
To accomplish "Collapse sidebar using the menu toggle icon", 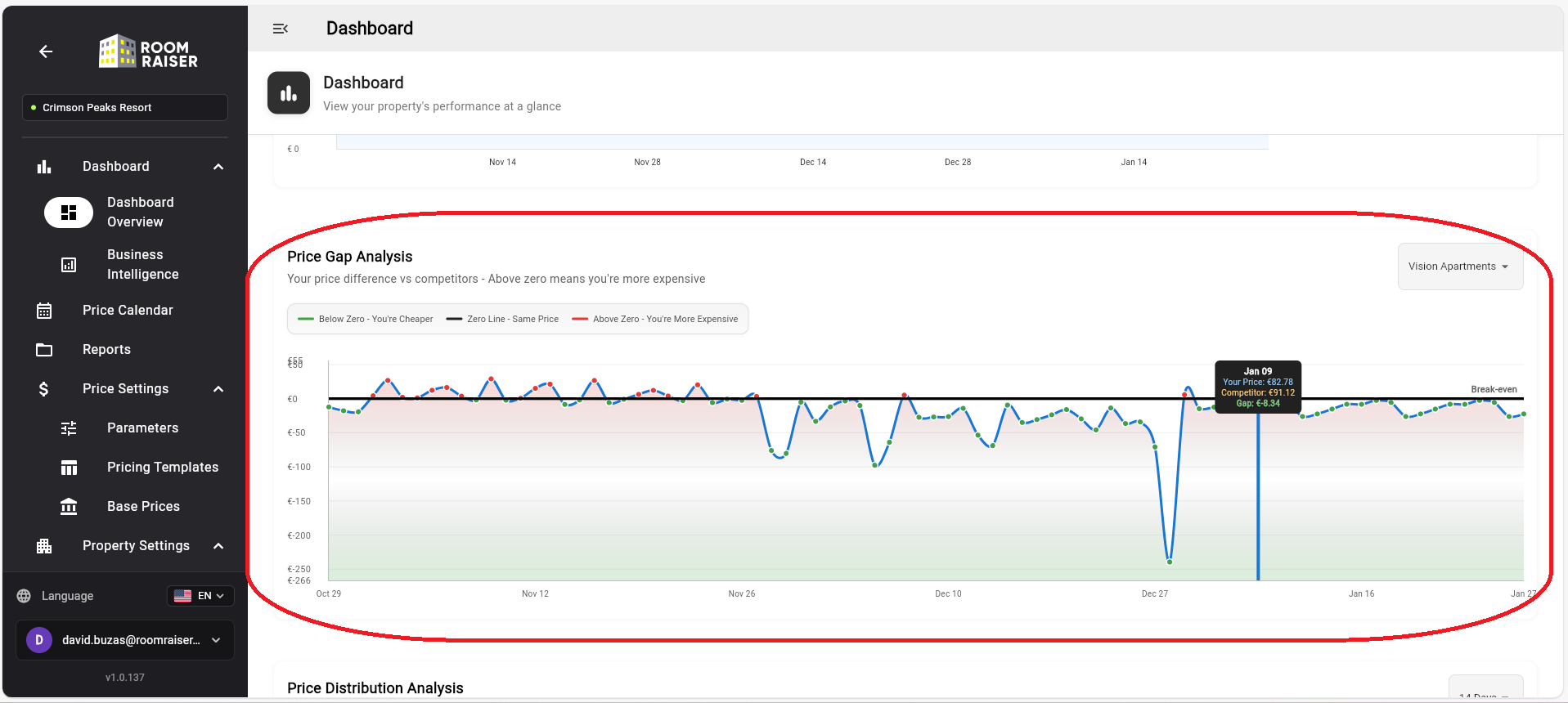I will tap(280, 29).
